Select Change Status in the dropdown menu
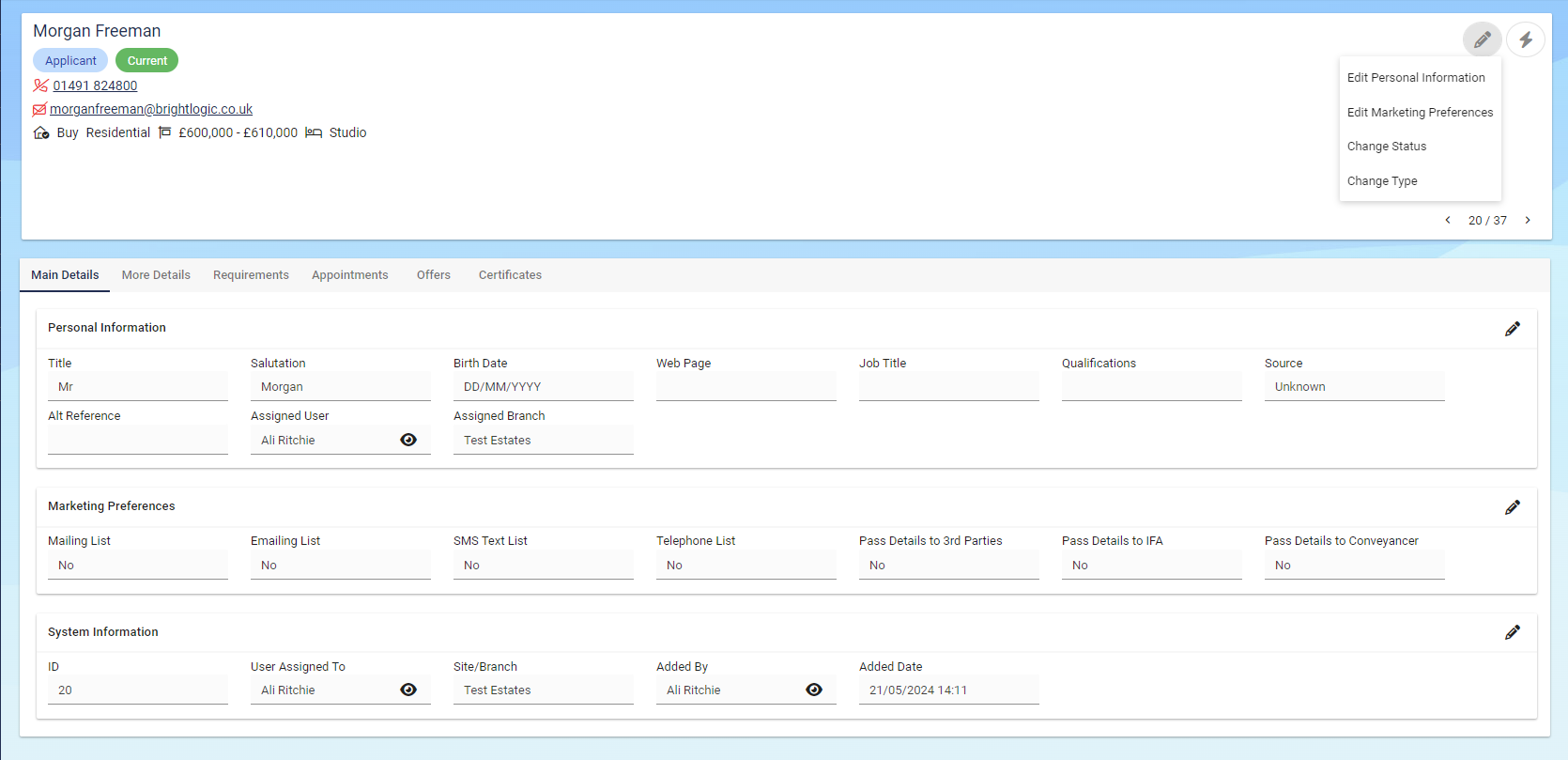Viewport: 1568px width, 760px height. click(x=1420, y=147)
